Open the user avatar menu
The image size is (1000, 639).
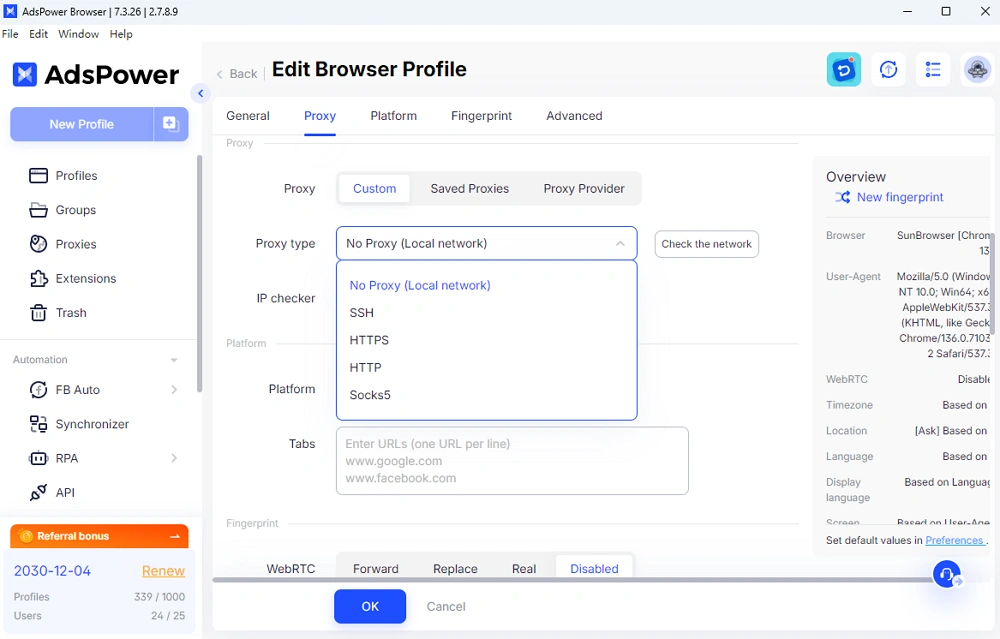click(977, 70)
